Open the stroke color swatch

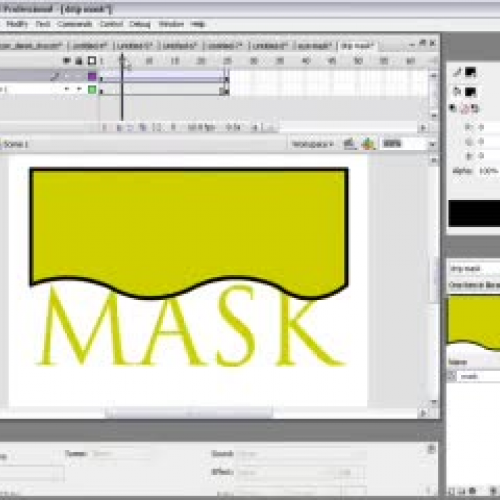click(471, 72)
